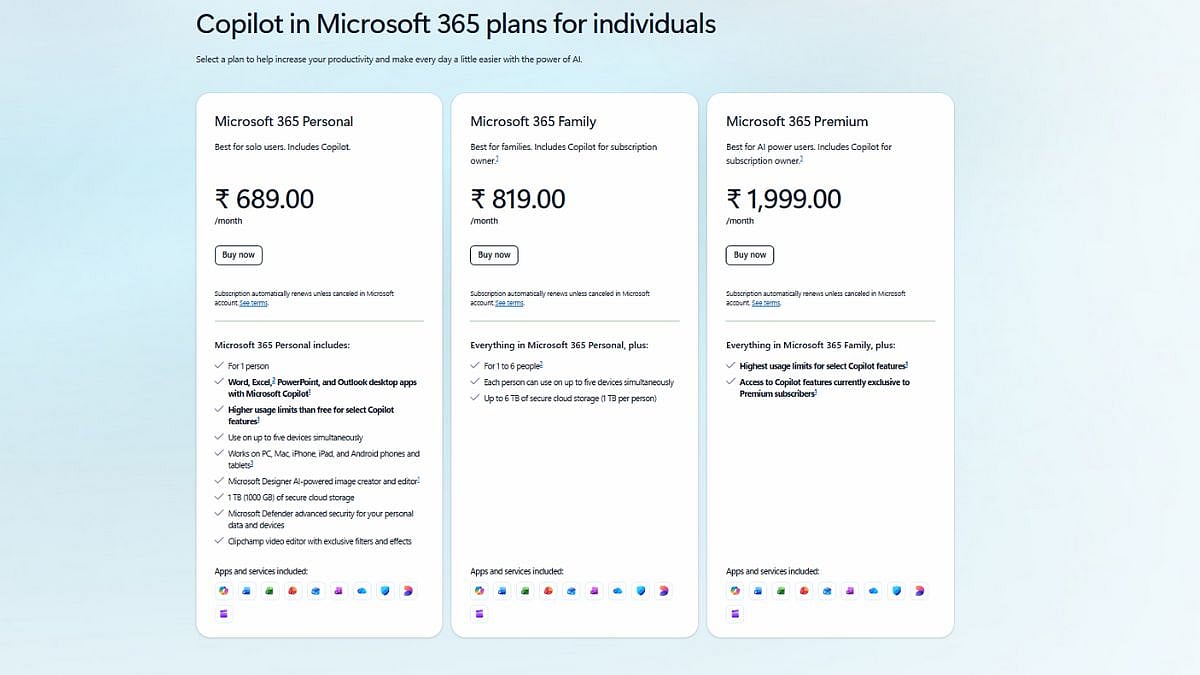Click the Microsoft Copilot icon under Personal plan
The width and height of the screenshot is (1200, 675).
tap(223, 590)
